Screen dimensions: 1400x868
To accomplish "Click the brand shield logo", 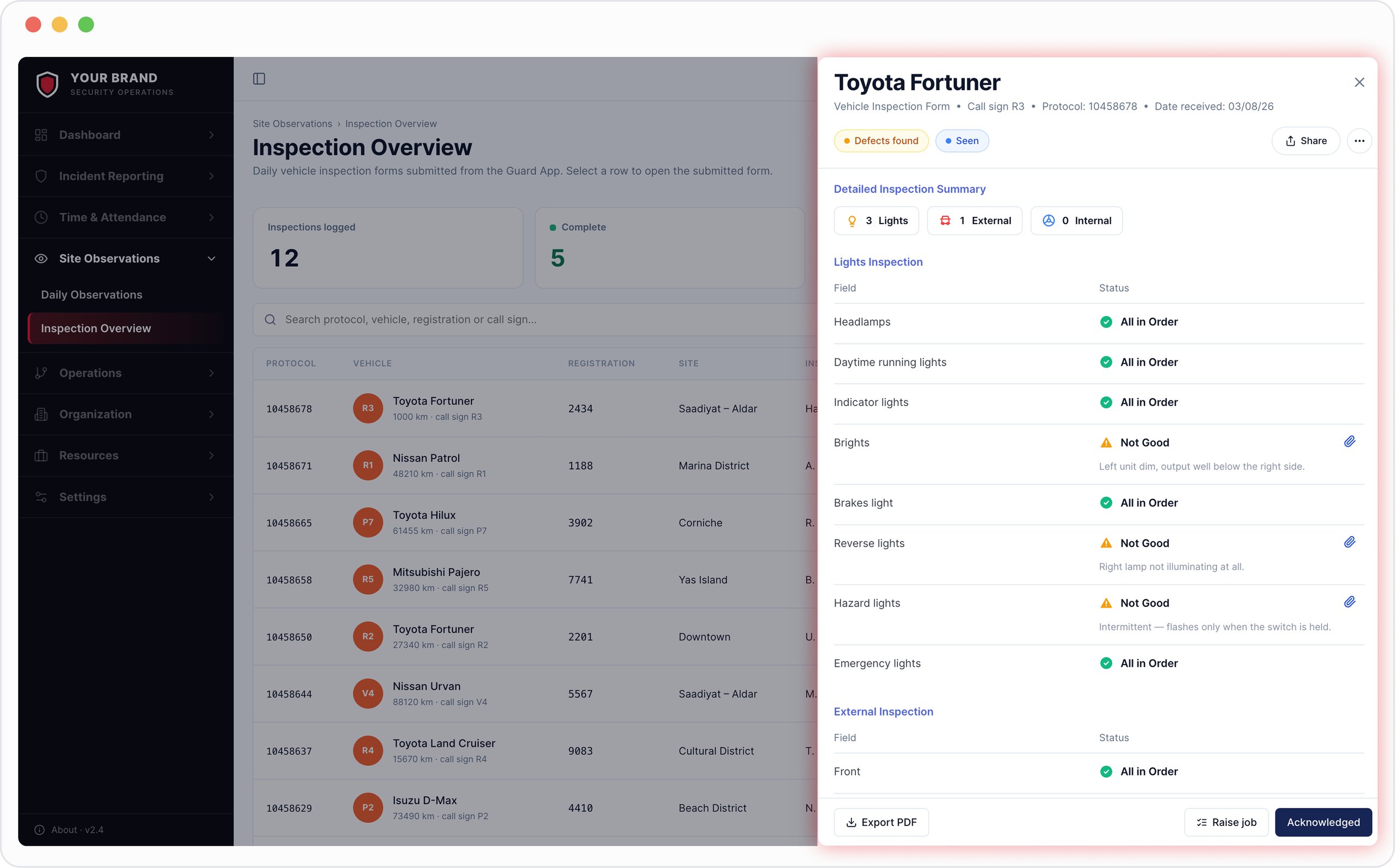I will (47, 84).
